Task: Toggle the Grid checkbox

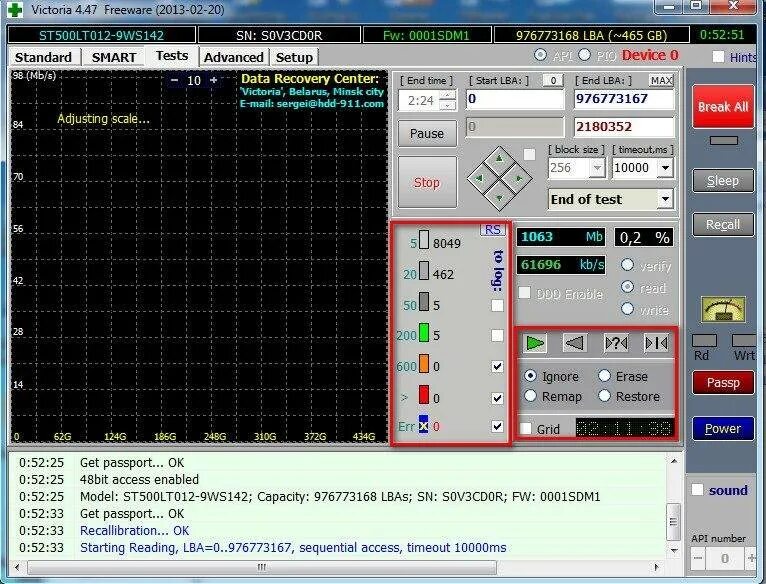Action: pos(526,429)
